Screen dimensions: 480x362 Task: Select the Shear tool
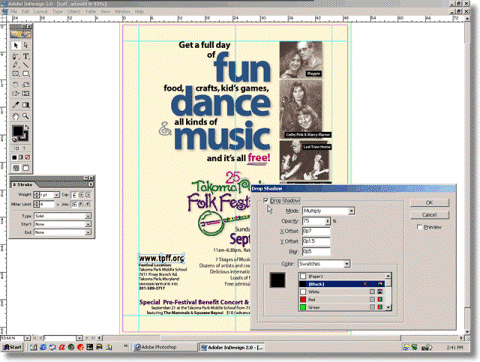[x=16, y=94]
